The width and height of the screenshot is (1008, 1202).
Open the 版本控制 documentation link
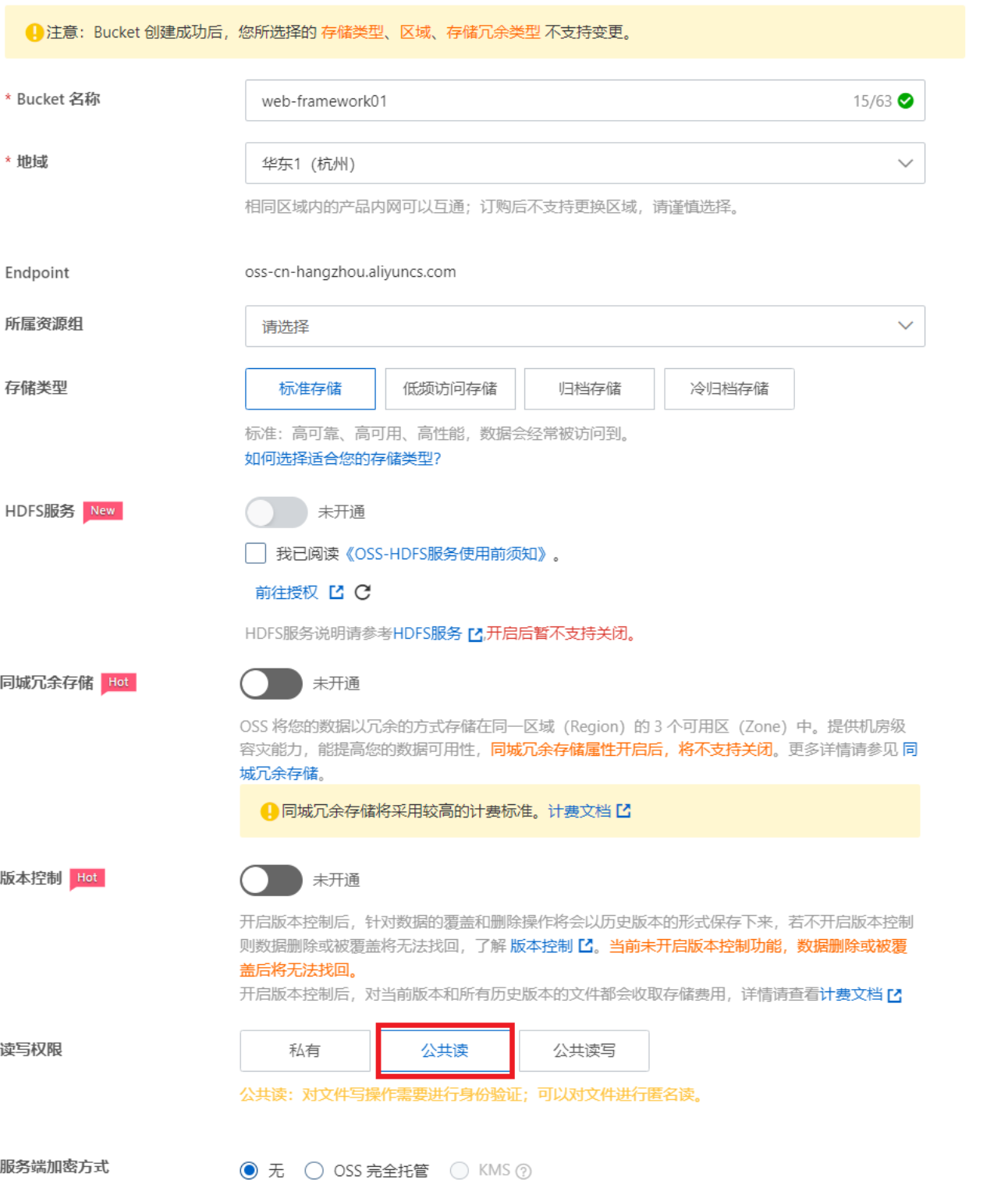(x=541, y=946)
